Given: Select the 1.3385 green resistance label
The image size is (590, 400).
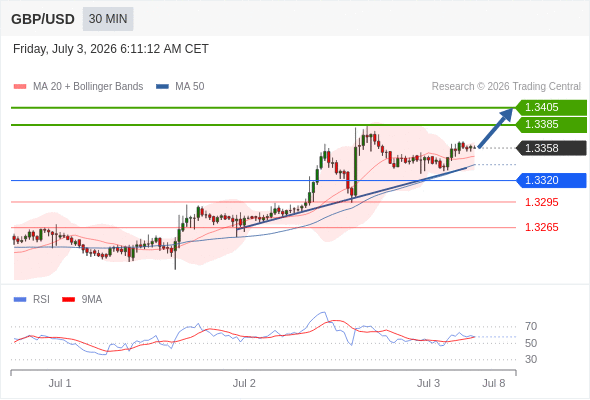Looking at the screenshot, I should (551, 125).
